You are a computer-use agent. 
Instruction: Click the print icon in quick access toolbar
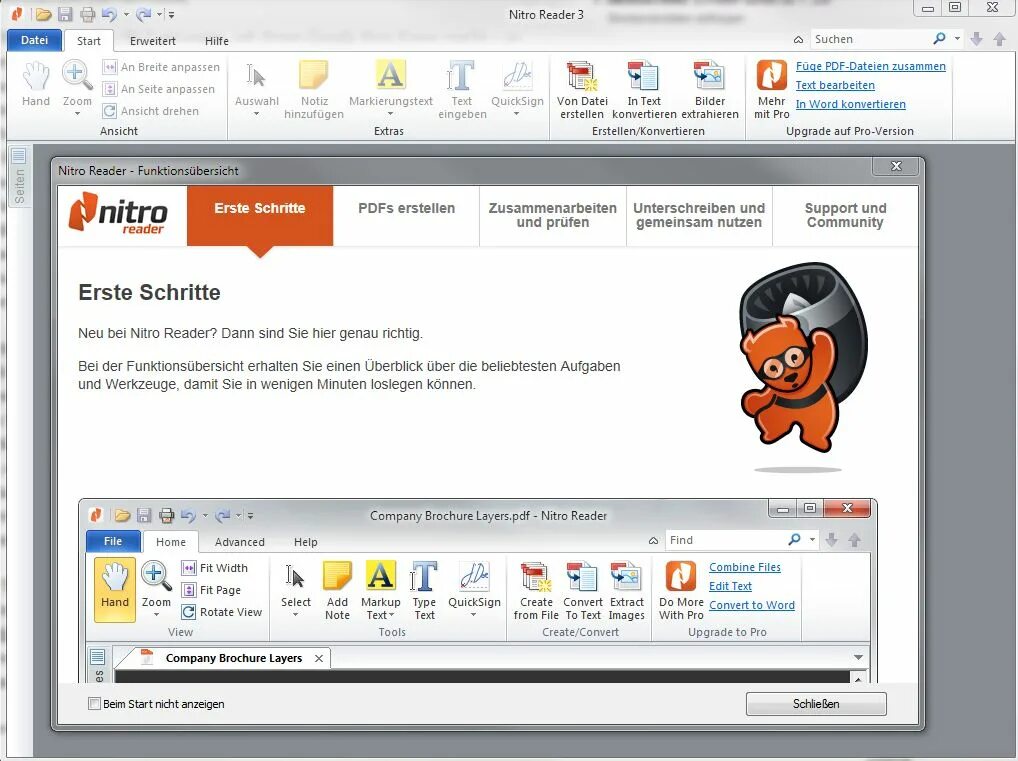[x=87, y=14]
